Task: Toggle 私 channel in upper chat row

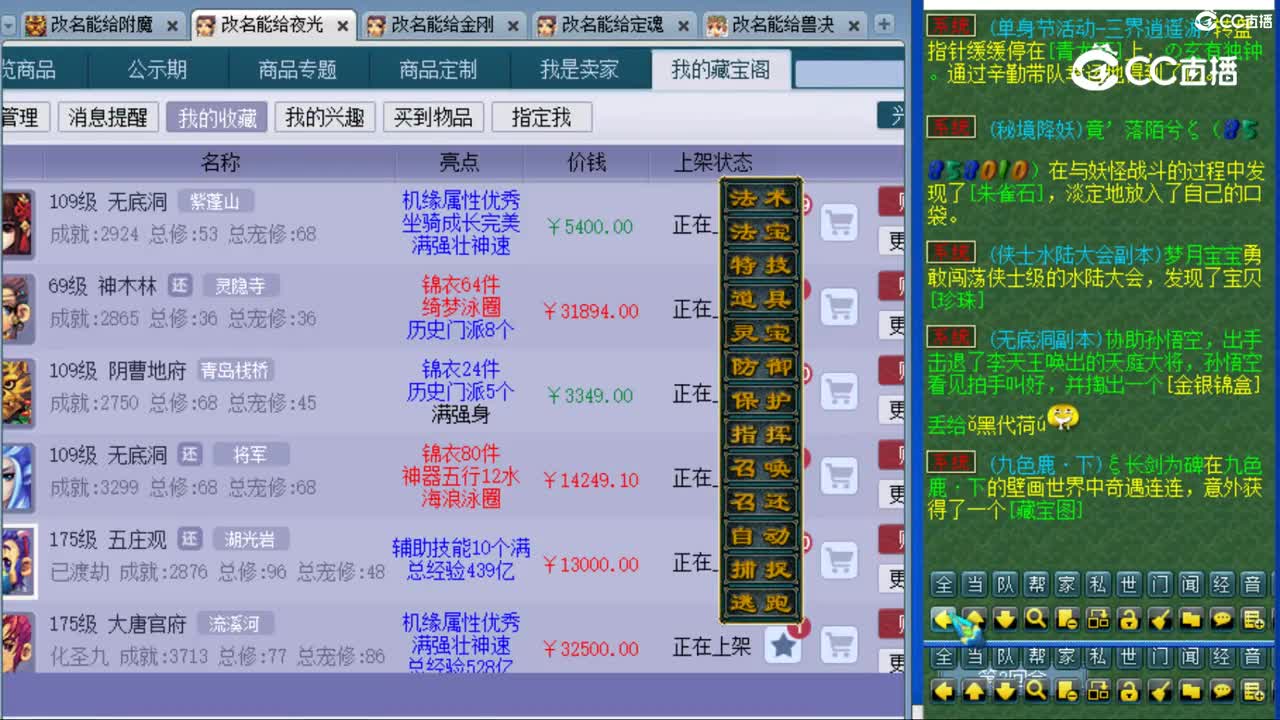Action: point(1098,584)
